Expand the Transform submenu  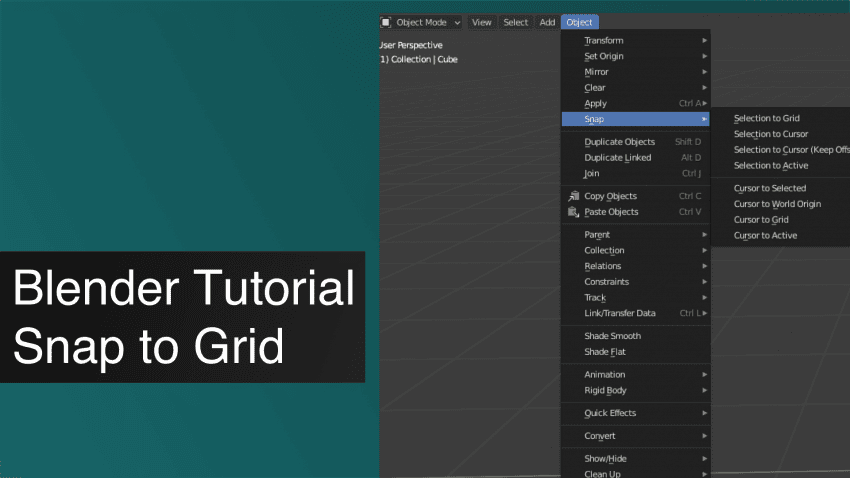(635, 41)
